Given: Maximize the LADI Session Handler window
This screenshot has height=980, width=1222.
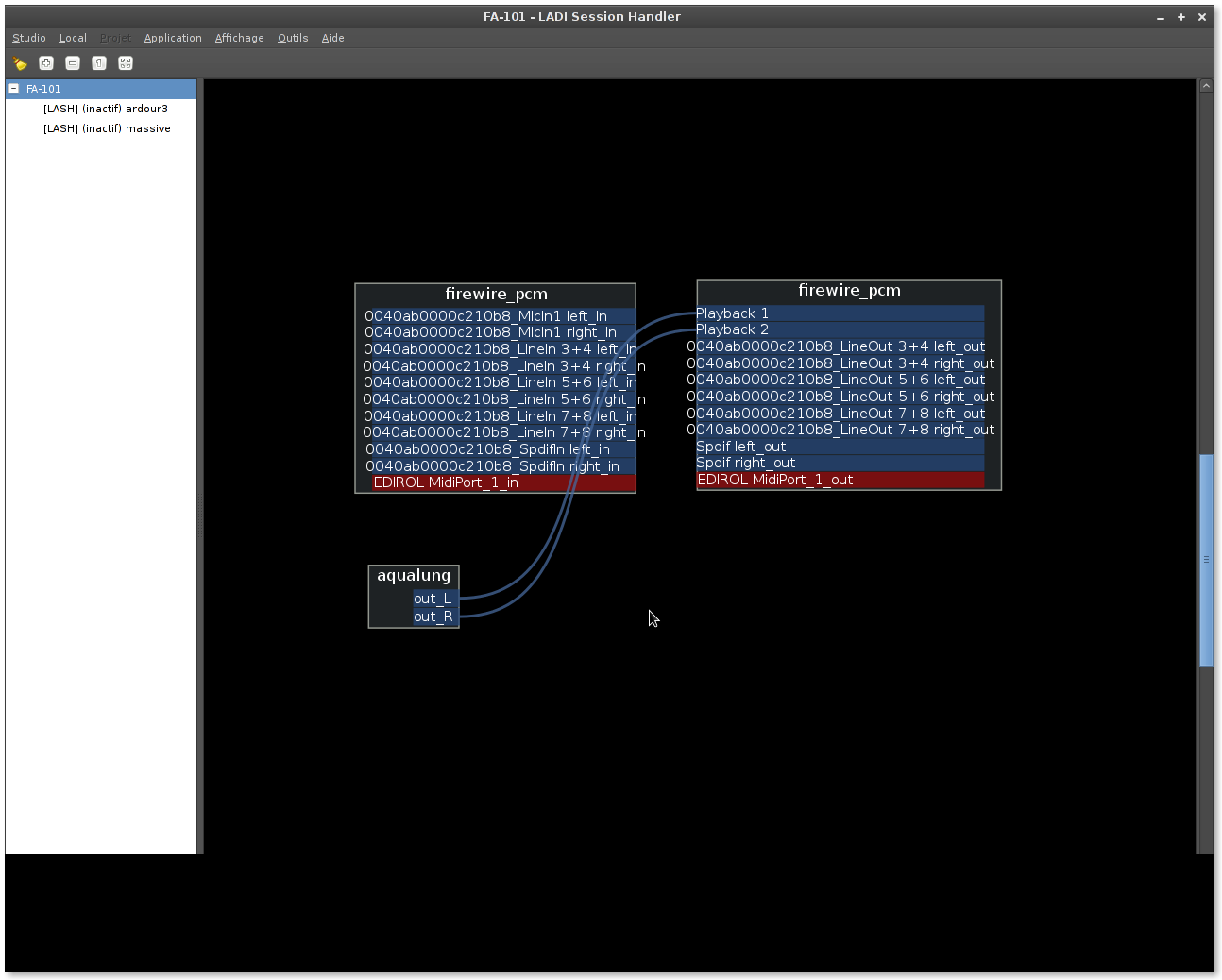Looking at the screenshot, I should coord(1181,17).
